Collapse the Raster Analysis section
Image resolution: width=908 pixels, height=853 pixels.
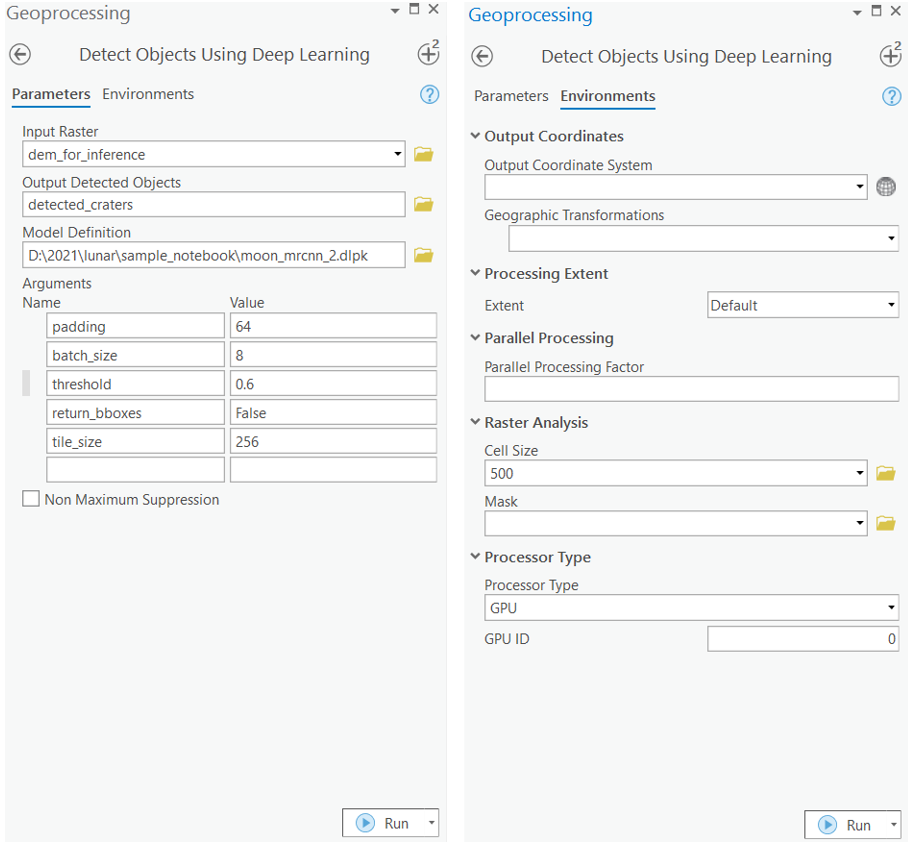pos(474,423)
